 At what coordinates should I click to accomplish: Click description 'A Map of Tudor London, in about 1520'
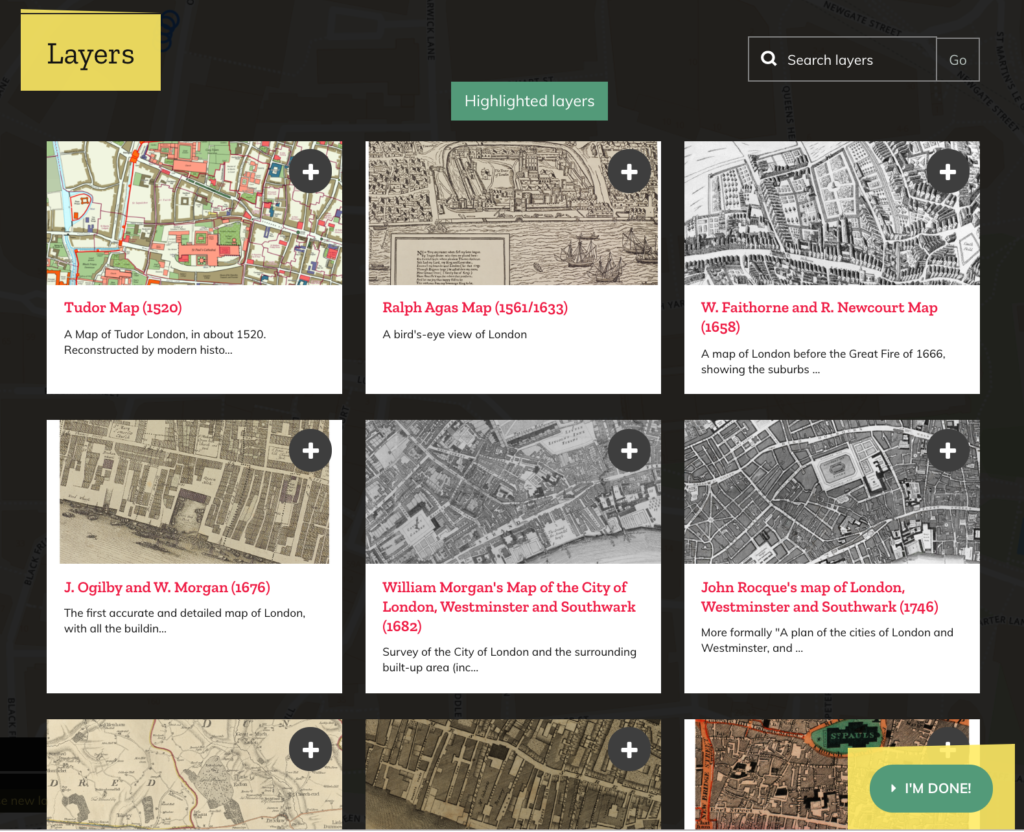[x=165, y=342]
